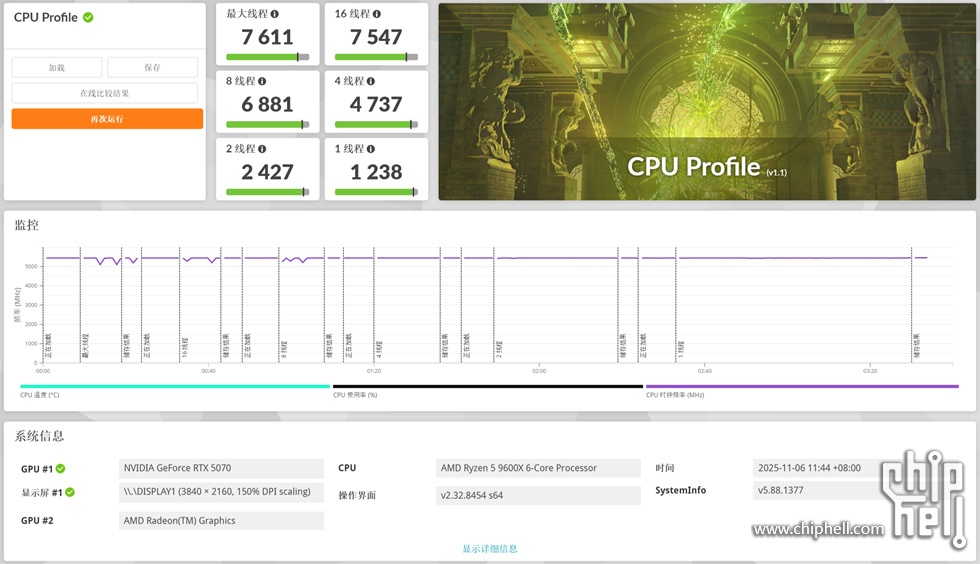Click the 最大线程 score progress bar

267,57
